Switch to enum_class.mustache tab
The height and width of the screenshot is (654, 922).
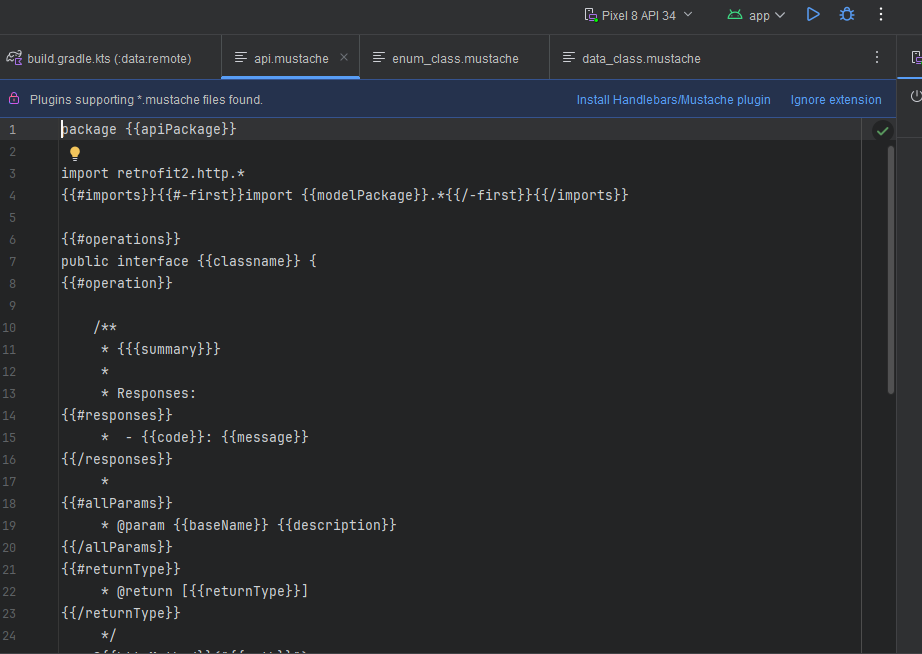point(455,58)
